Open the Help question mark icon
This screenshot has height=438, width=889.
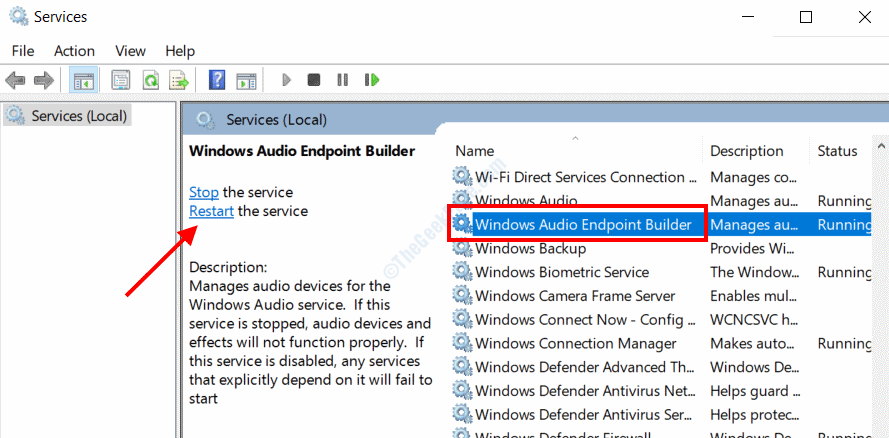point(217,80)
